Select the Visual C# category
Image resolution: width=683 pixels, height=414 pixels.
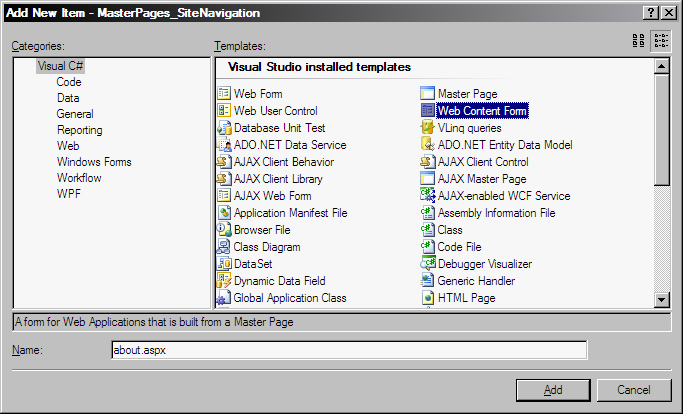pyautogui.click(x=60, y=66)
